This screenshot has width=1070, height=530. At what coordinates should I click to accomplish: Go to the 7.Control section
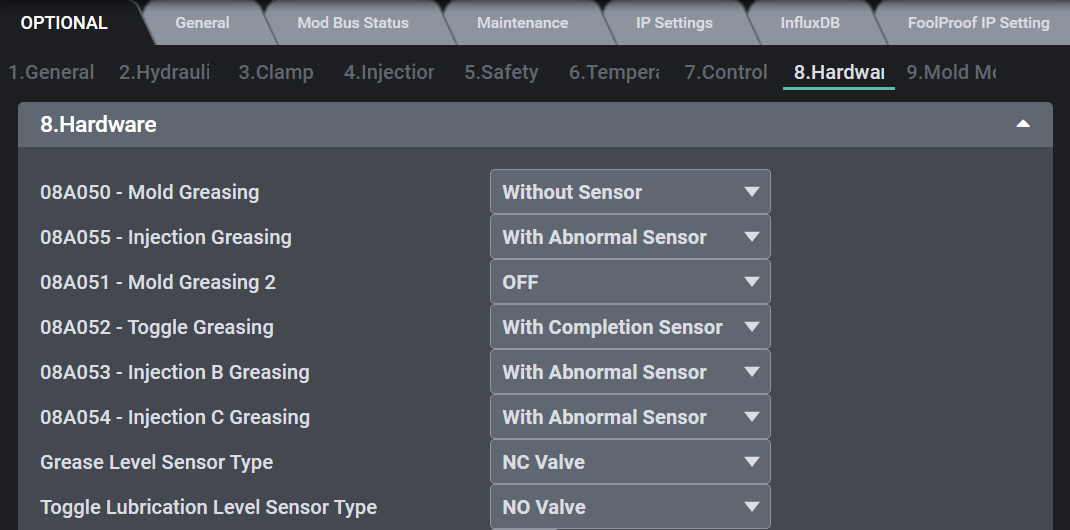(x=726, y=72)
